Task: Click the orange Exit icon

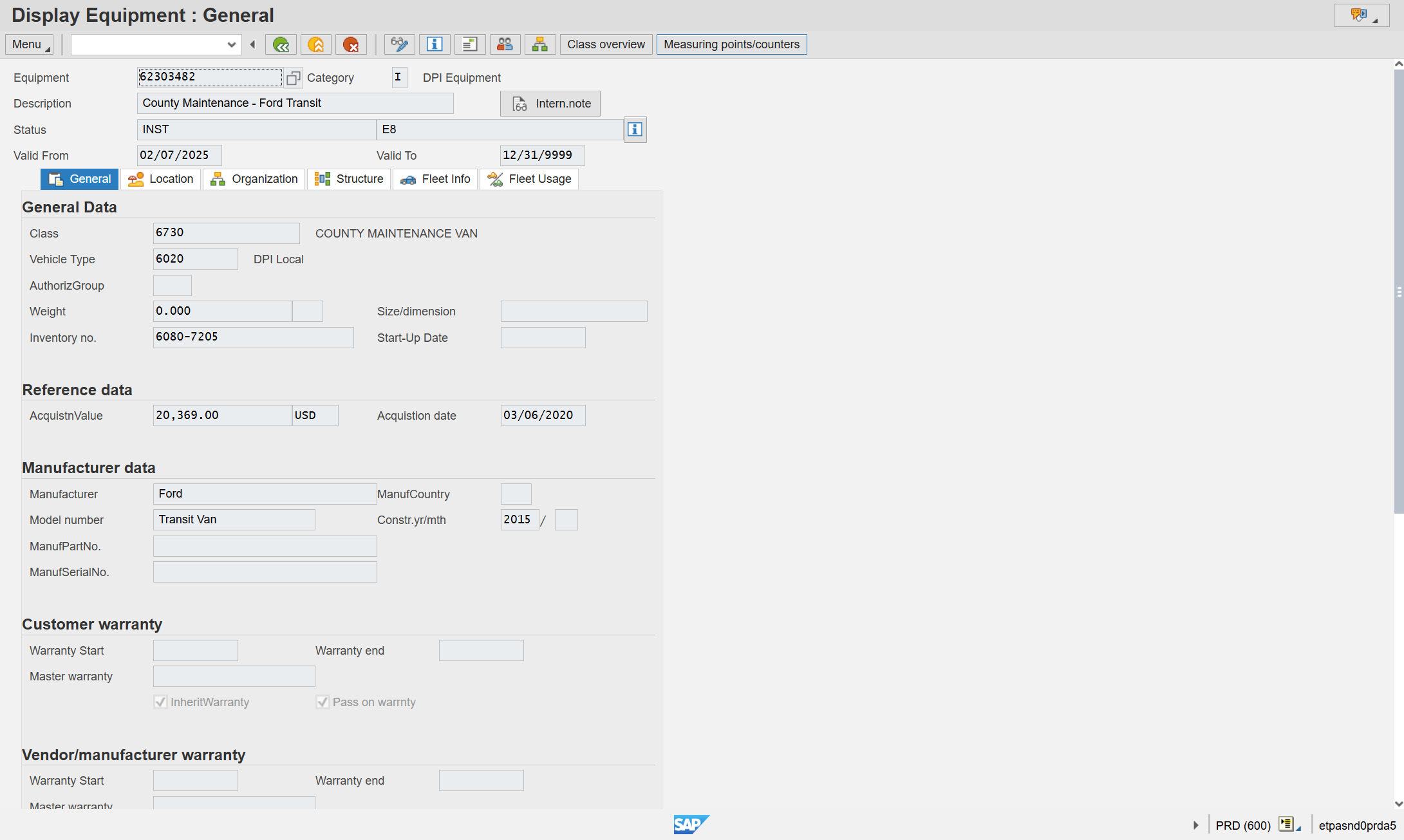Action: (x=316, y=44)
